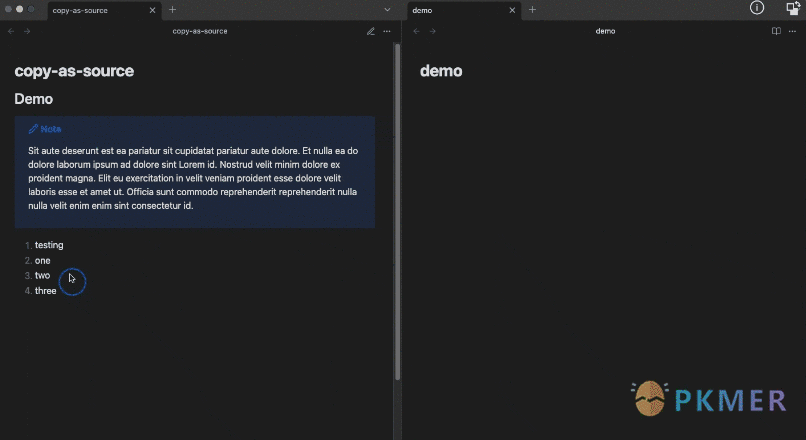The image size is (806, 440).
Task: Close the demo tab
Action: pos(512,10)
